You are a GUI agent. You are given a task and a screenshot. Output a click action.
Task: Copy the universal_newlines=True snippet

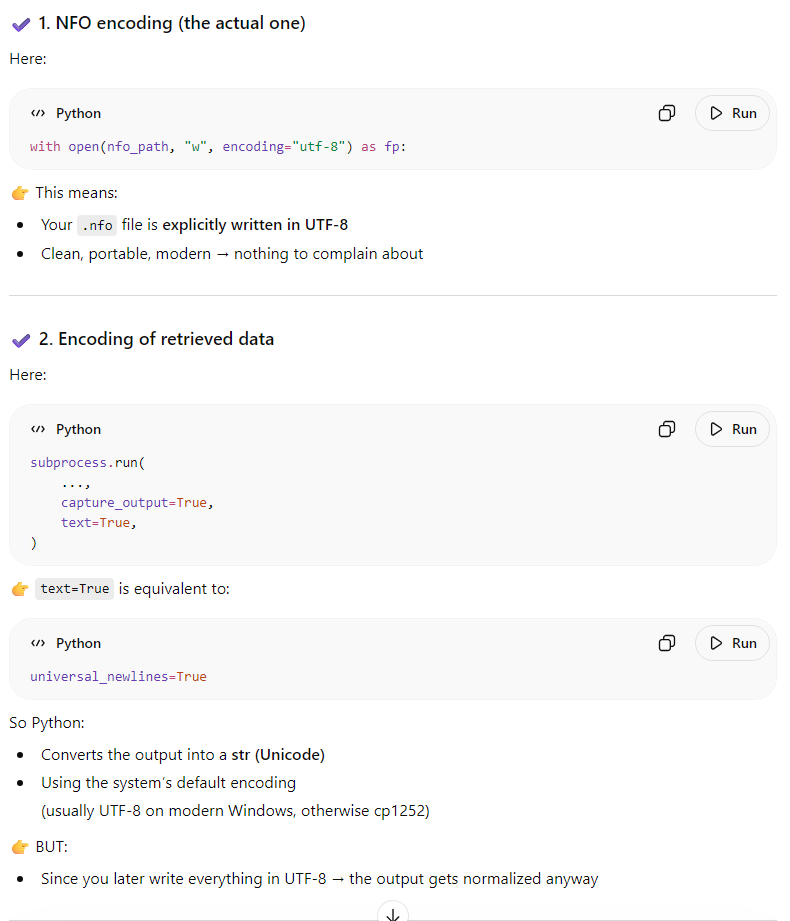pos(667,643)
